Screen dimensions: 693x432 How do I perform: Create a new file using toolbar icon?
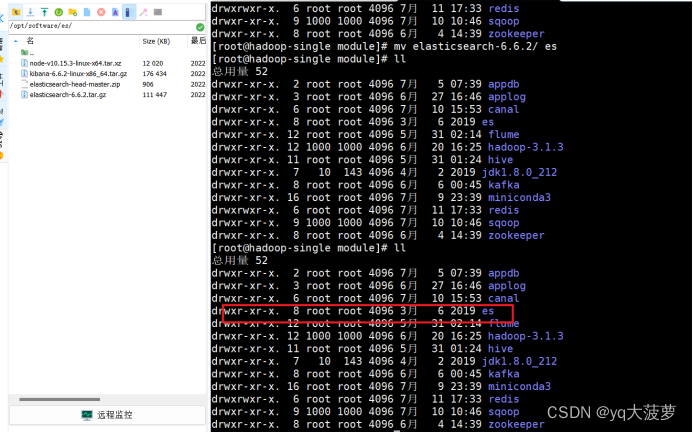point(87,12)
